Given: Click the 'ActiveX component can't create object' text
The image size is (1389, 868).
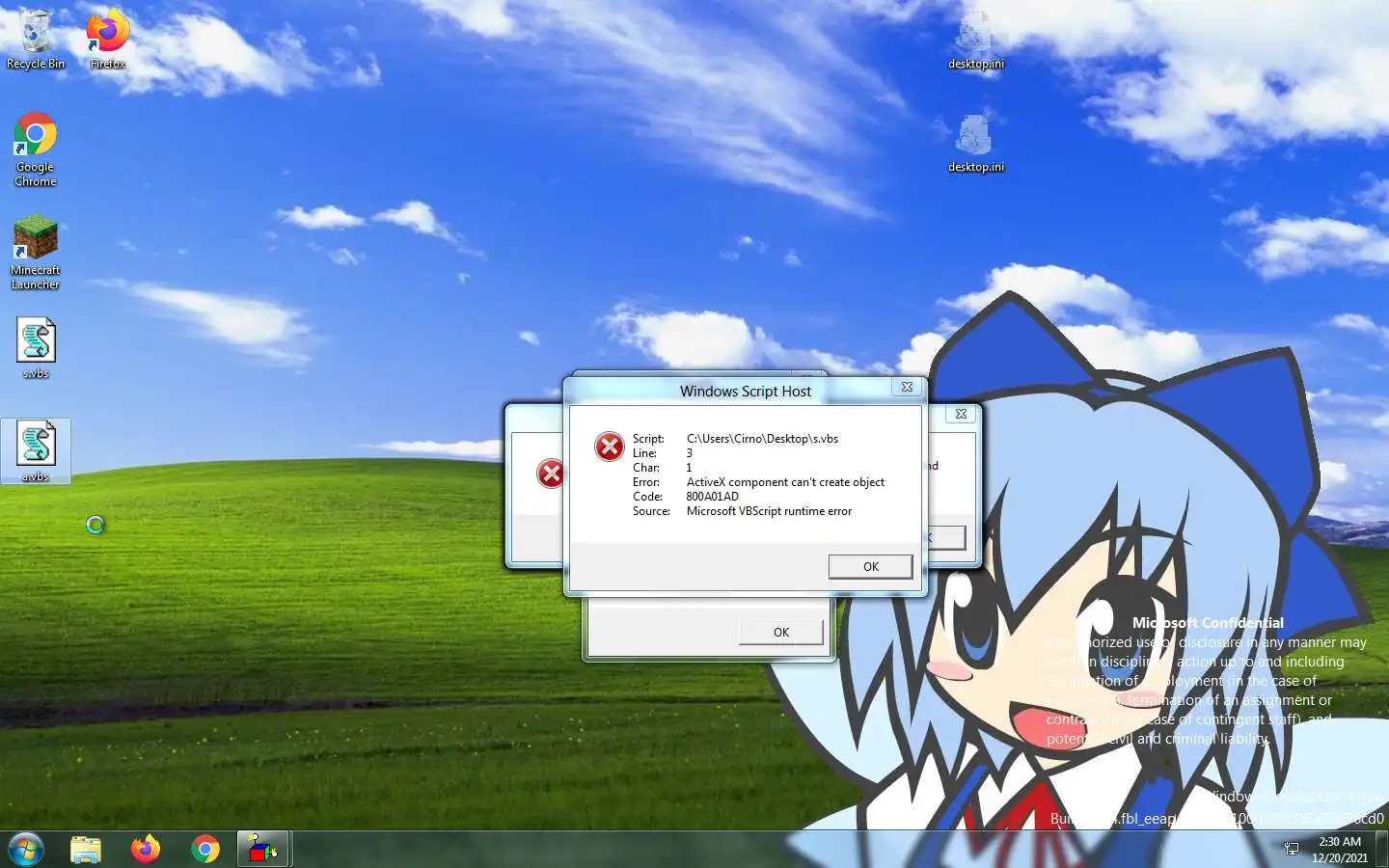Looking at the screenshot, I should point(785,482).
